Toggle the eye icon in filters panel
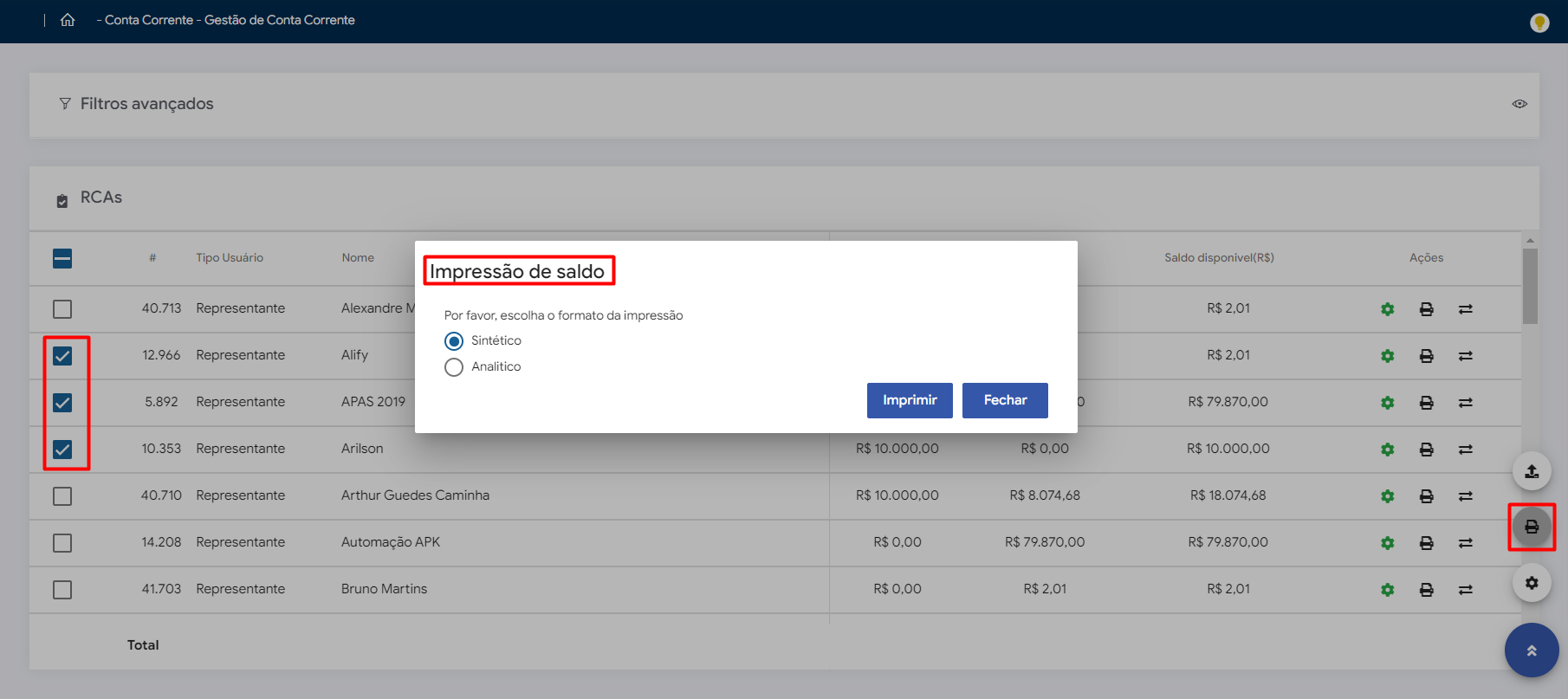The height and width of the screenshot is (699, 1568). click(1519, 104)
